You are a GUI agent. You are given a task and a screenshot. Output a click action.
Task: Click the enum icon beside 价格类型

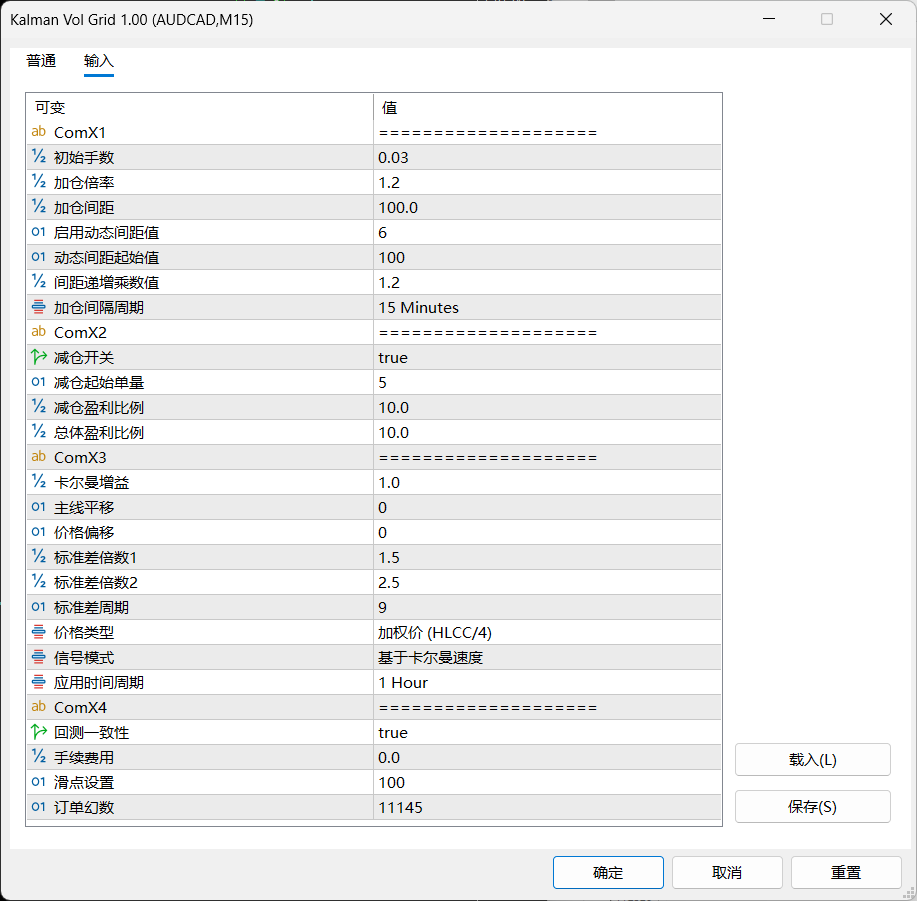click(39, 632)
